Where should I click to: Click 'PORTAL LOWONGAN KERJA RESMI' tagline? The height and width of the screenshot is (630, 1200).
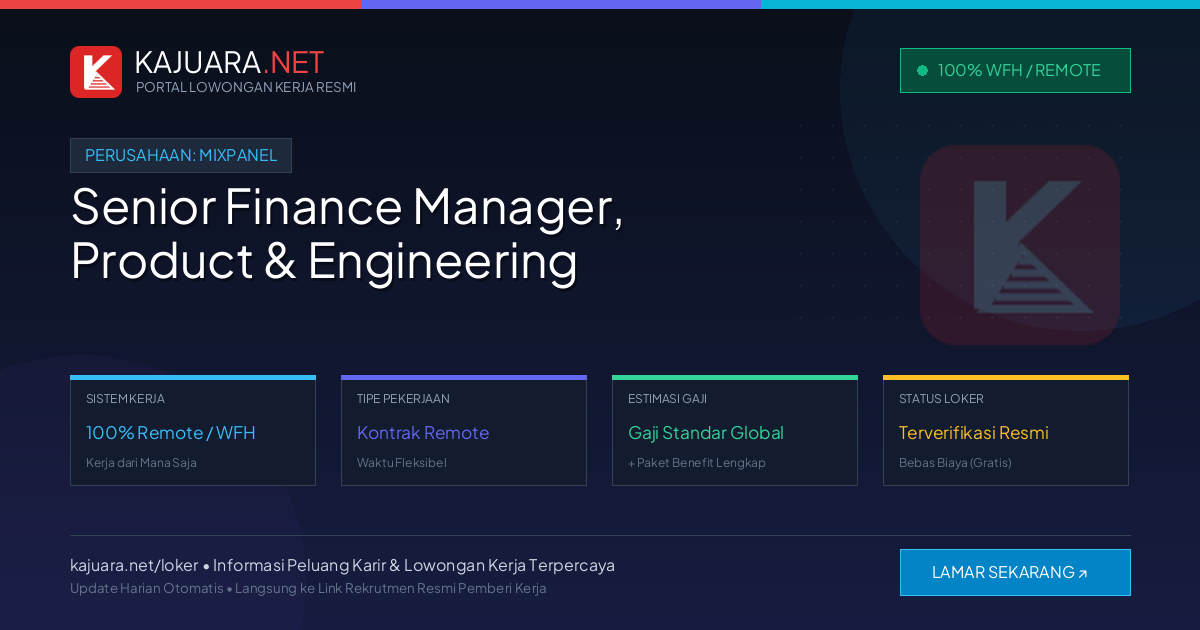click(x=246, y=87)
